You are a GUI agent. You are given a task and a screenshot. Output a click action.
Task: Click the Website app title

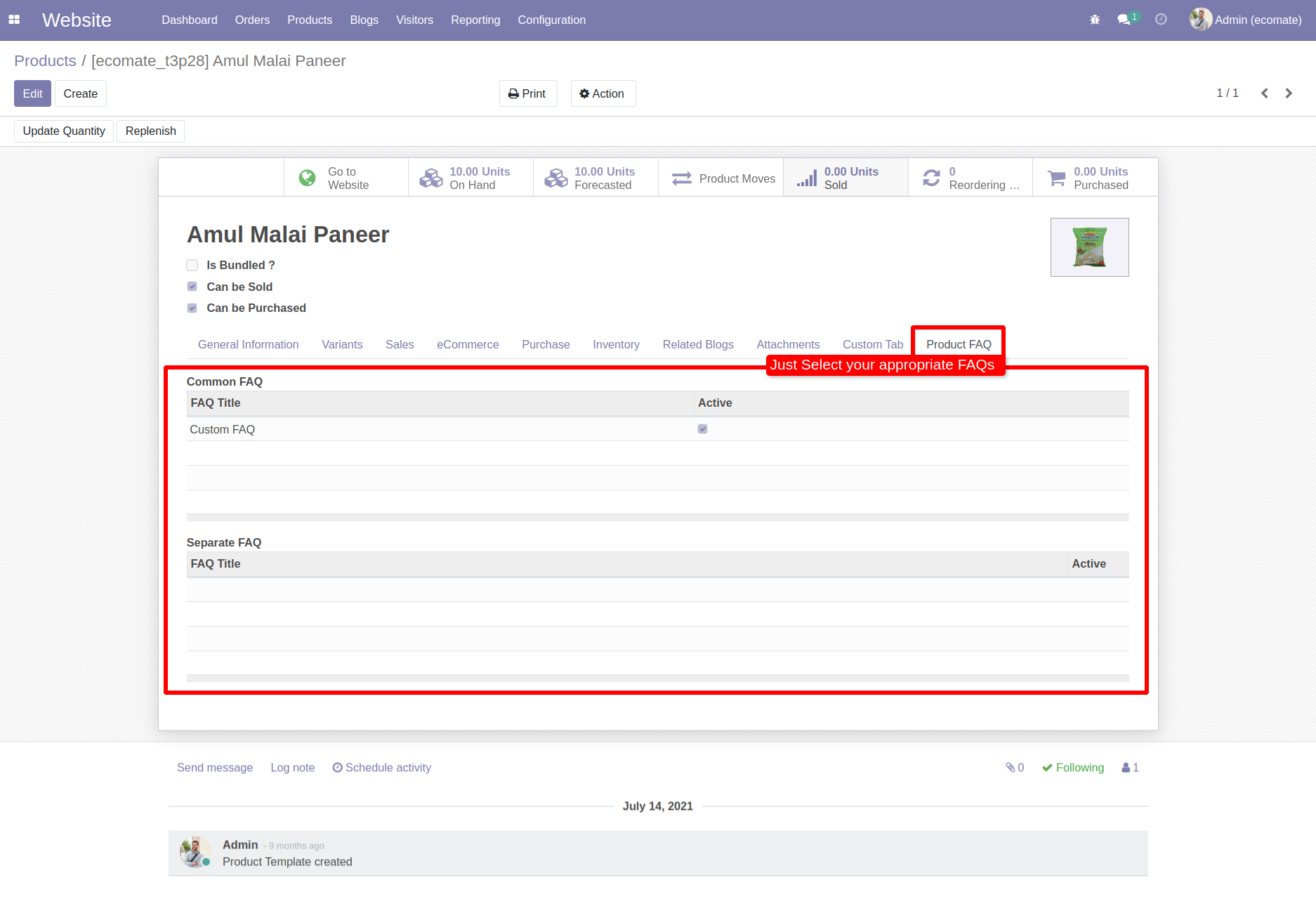(77, 20)
